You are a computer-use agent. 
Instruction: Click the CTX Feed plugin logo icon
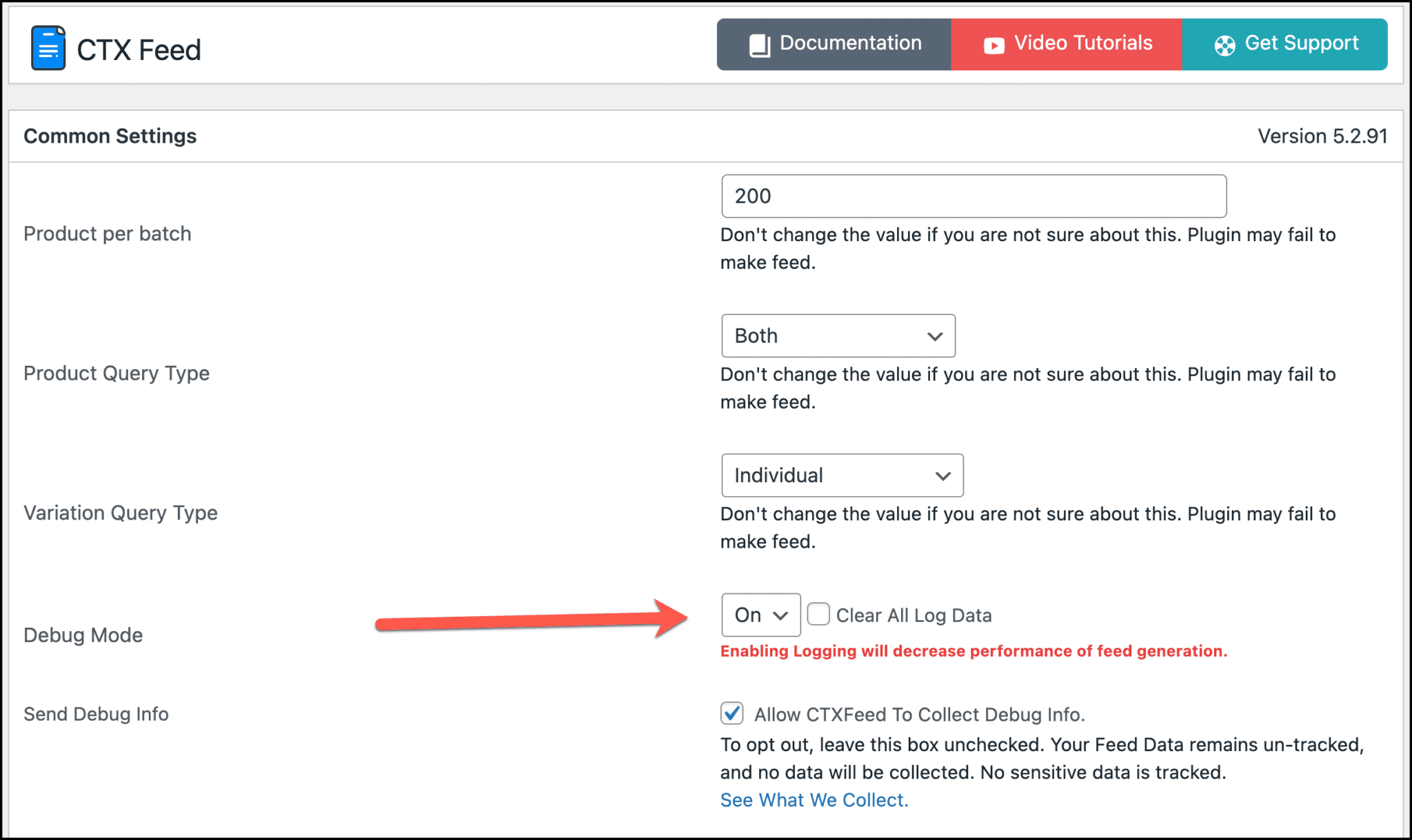click(47, 48)
